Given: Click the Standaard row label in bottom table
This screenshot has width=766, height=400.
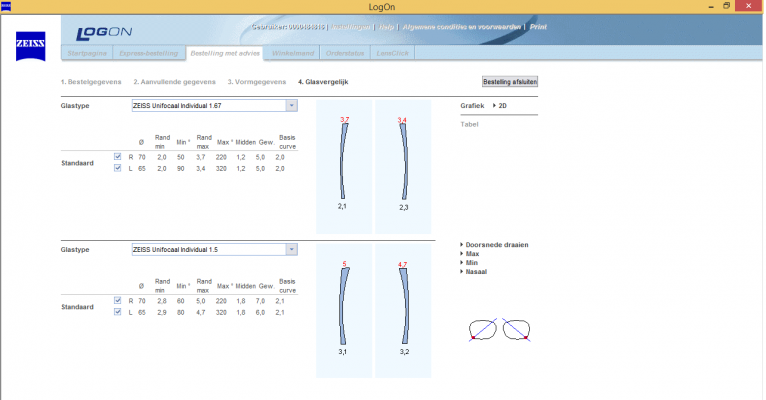Looking at the screenshot, I should pos(77,307).
